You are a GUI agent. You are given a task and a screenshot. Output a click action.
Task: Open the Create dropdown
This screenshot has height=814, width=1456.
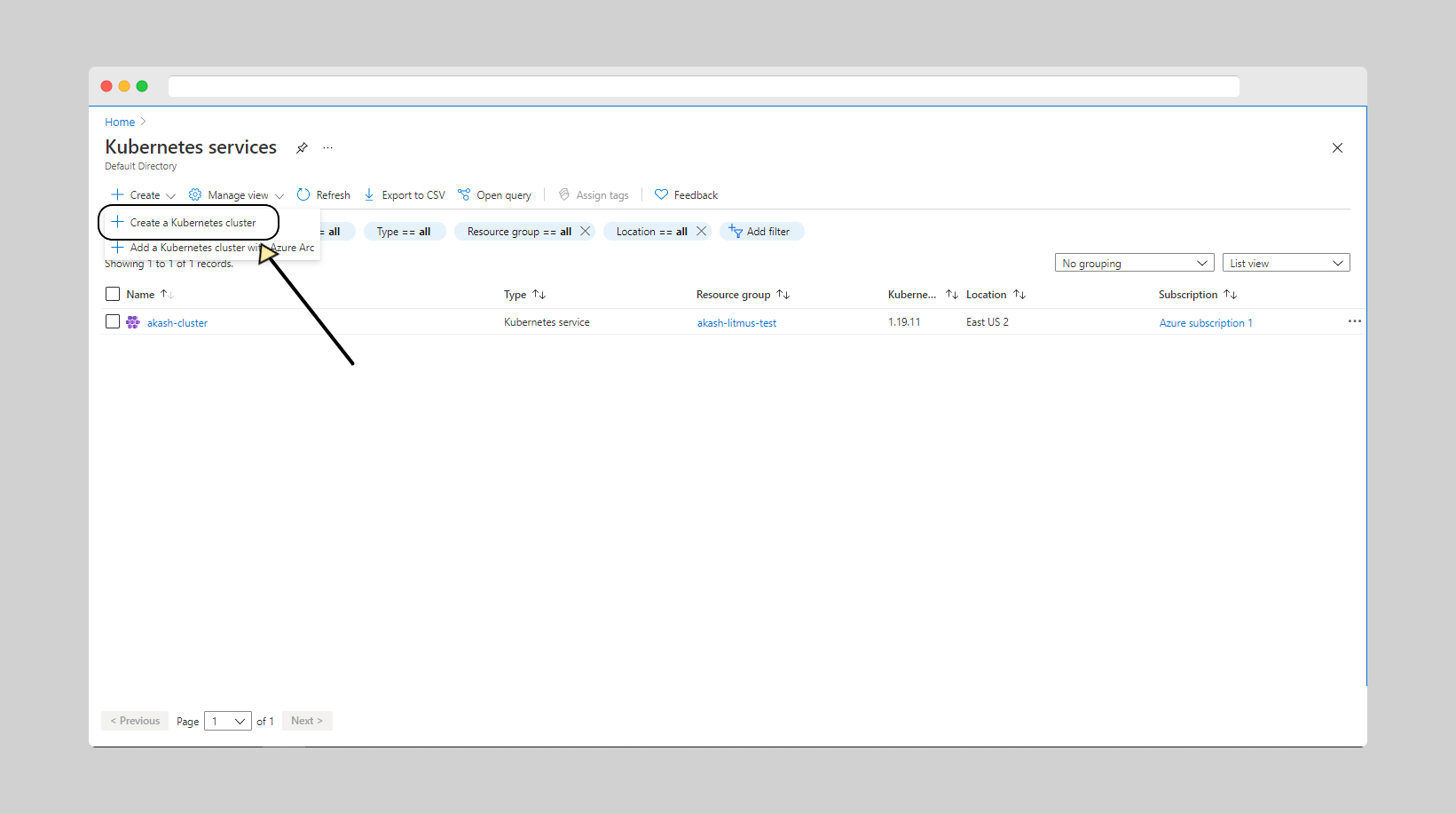click(144, 195)
